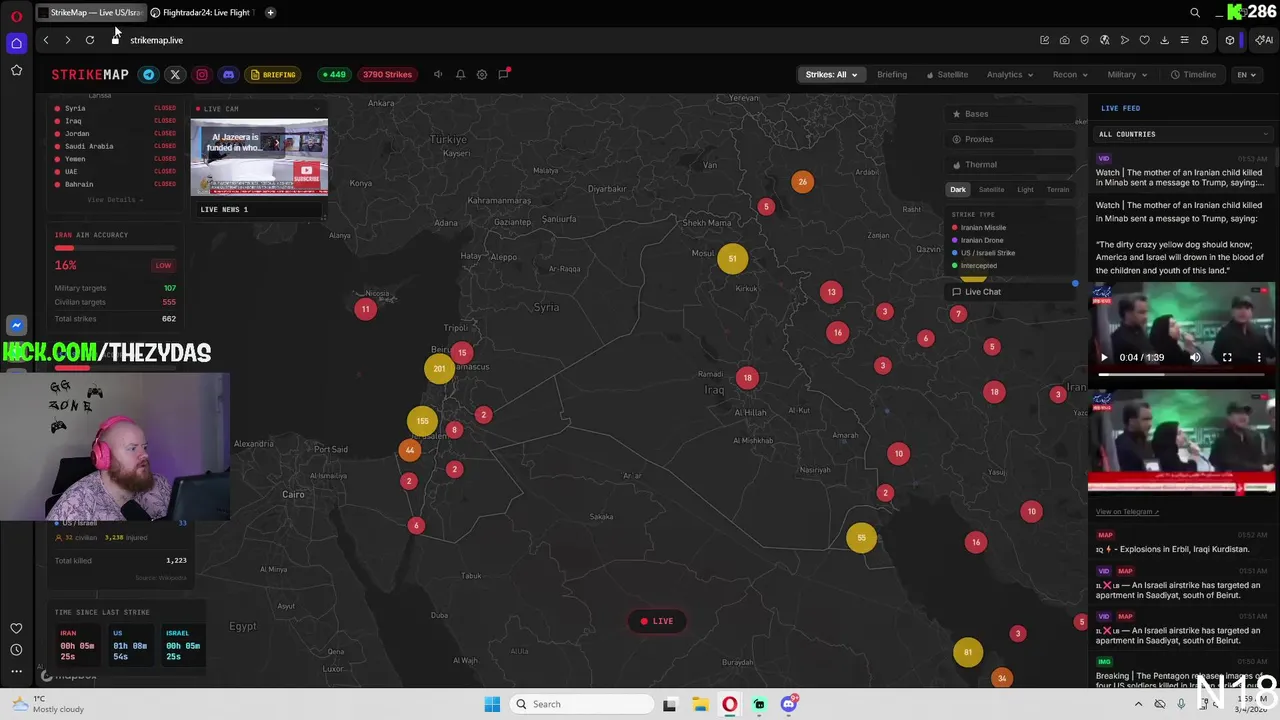Reload the strikemap.live page

[x=90, y=40]
